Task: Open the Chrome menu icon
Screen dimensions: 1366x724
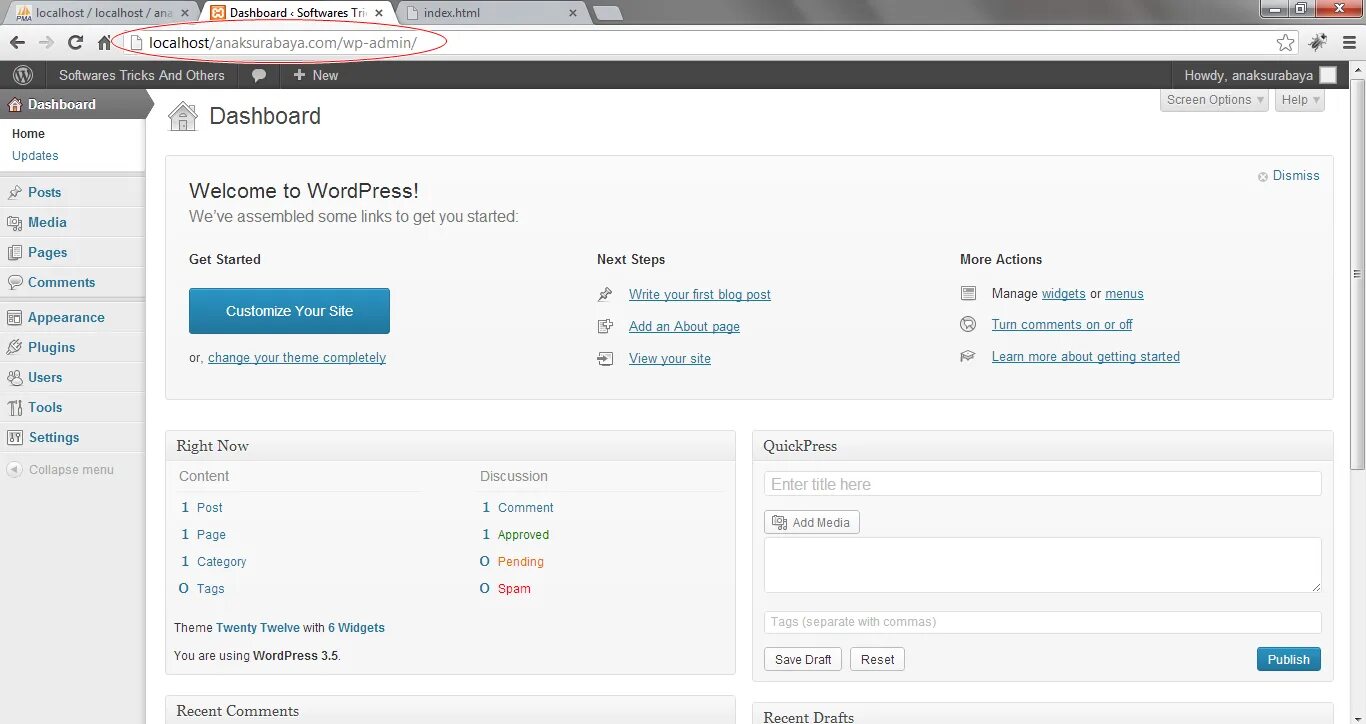Action: tap(1347, 42)
